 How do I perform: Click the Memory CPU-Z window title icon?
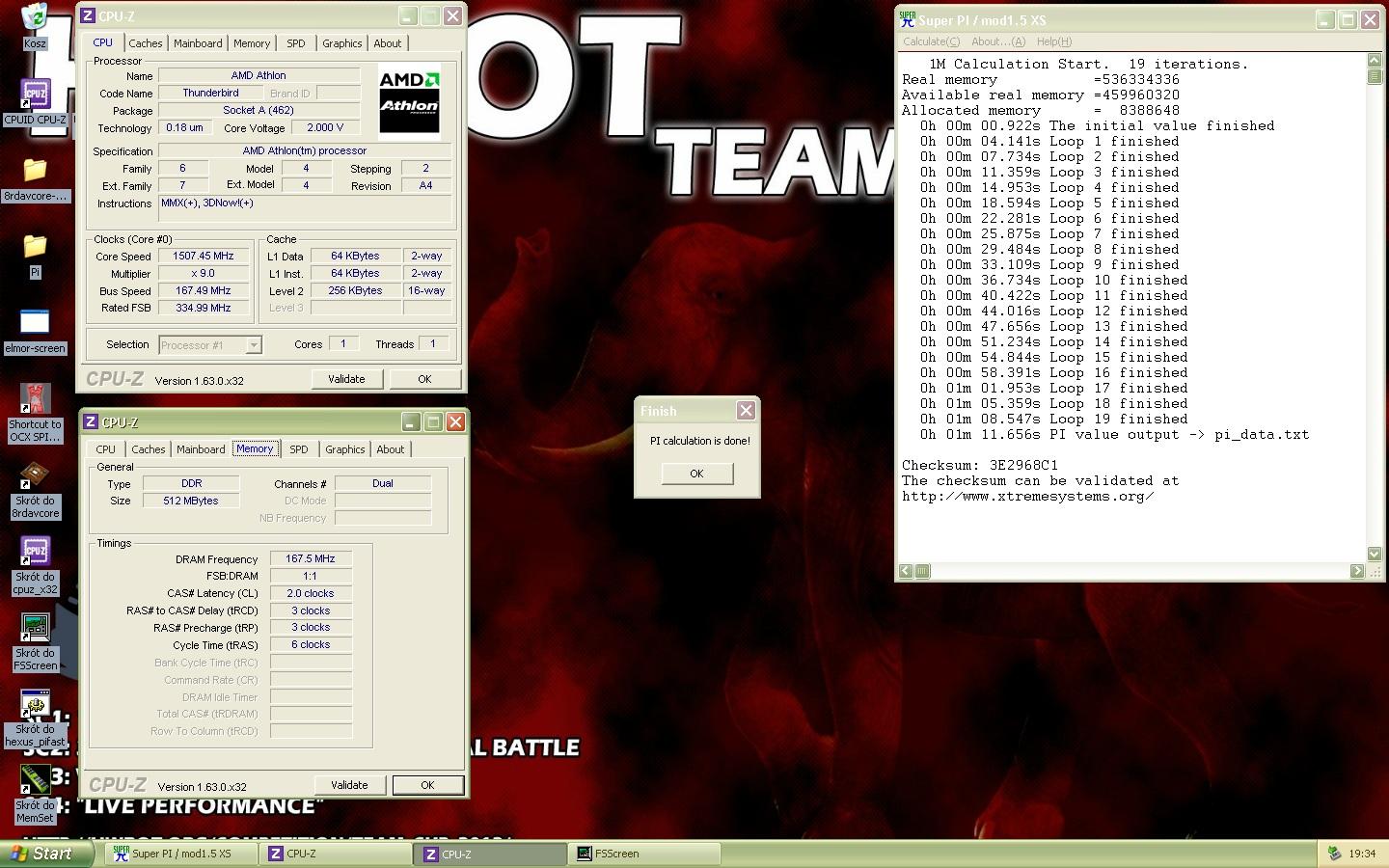coord(91,421)
